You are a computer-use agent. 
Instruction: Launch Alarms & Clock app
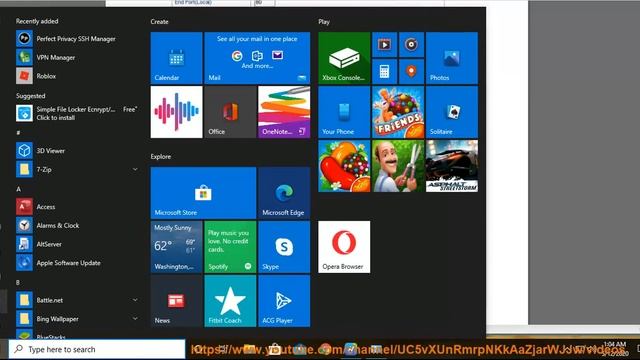point(76,226)
